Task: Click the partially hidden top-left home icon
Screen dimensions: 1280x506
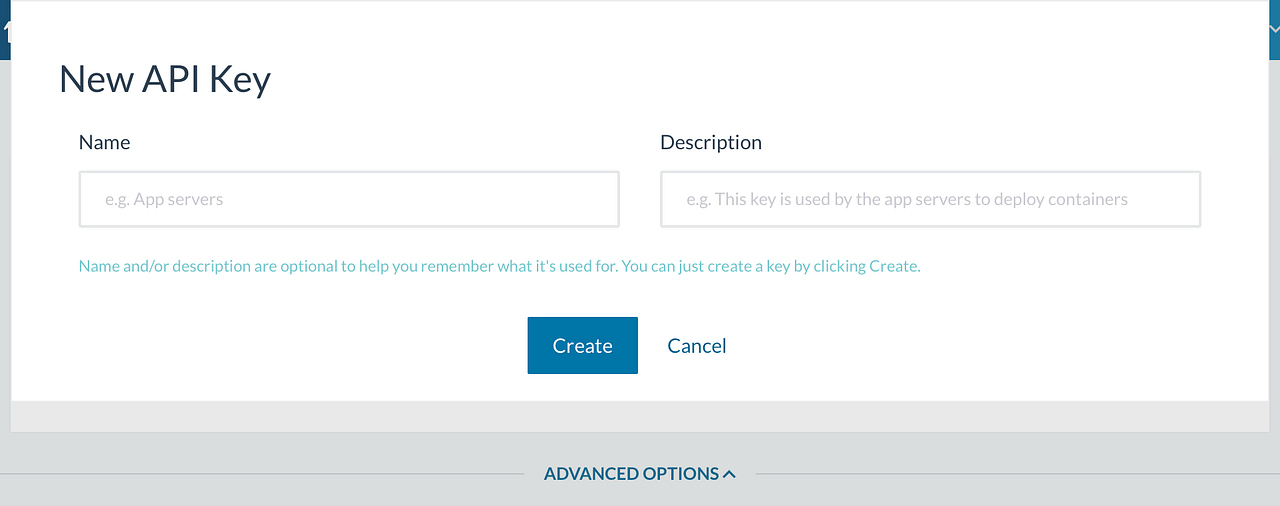Action: pyautogui.click(x=5, y=31)
